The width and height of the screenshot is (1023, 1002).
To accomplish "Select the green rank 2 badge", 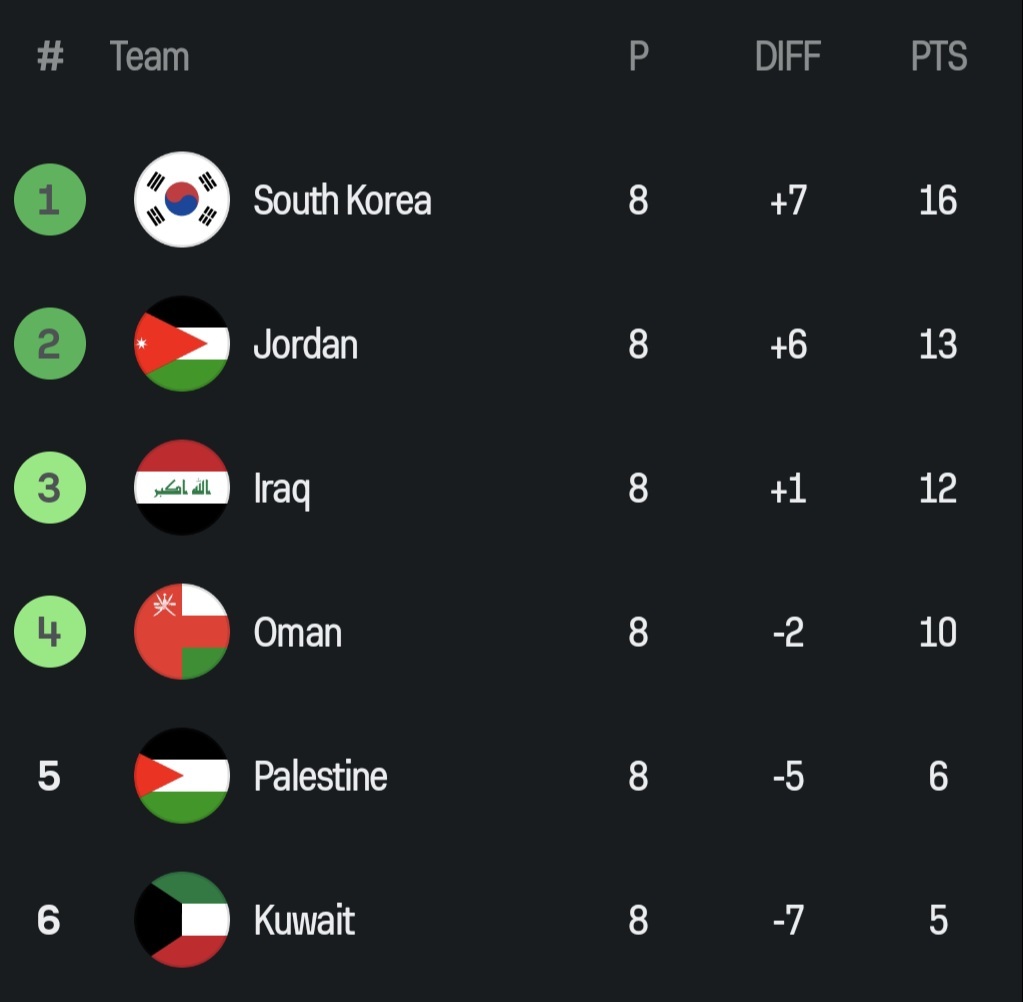I will [x=50, y=344].
